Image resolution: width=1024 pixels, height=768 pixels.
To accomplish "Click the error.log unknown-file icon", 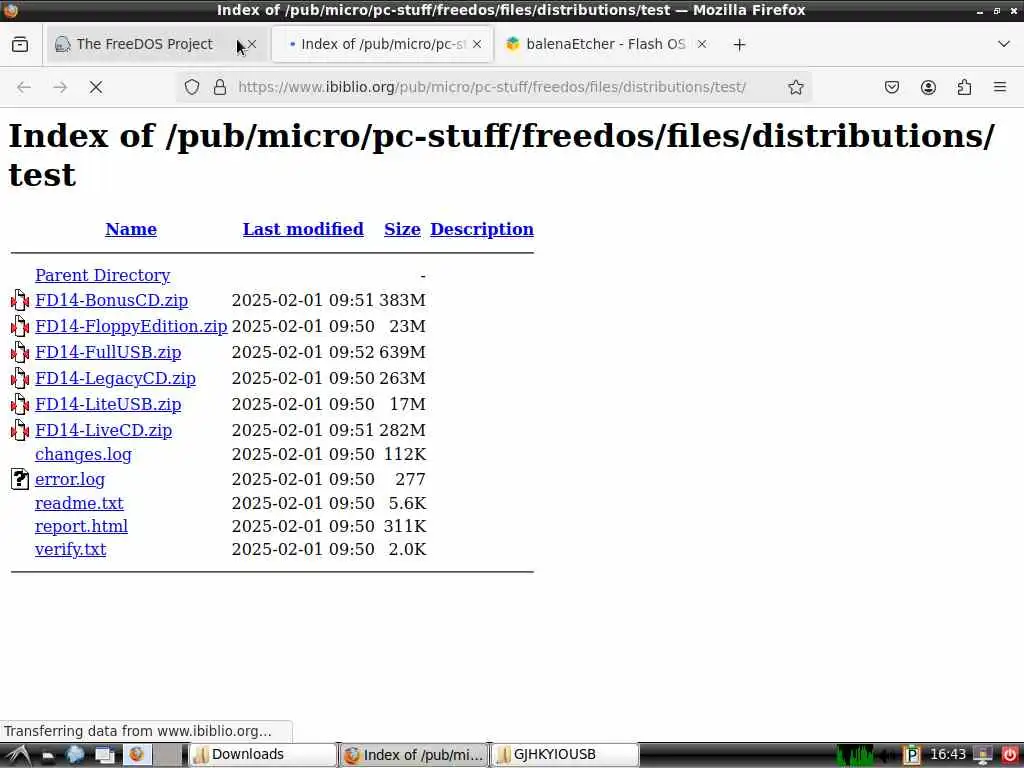I will pyautogui.click(x=20, y=479).
